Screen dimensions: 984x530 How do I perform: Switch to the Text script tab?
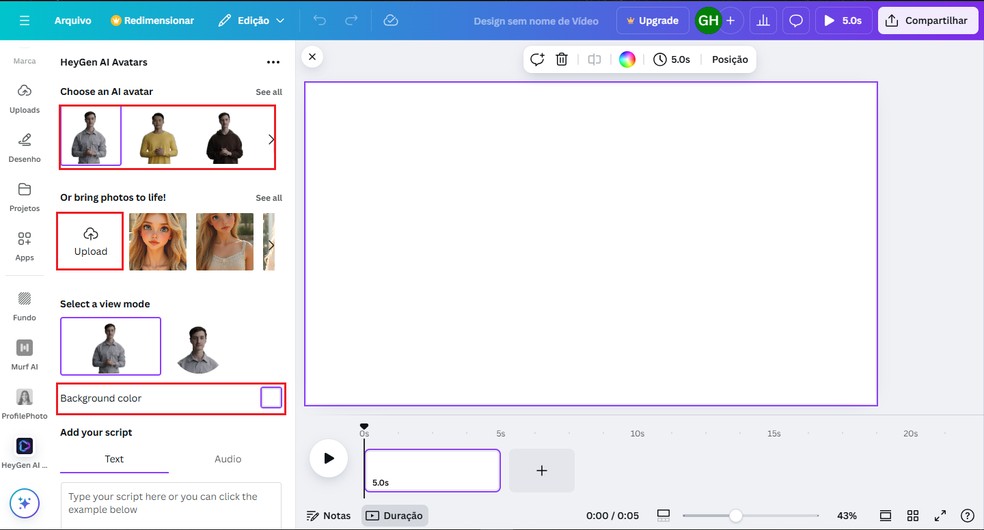tap(114, 459)
